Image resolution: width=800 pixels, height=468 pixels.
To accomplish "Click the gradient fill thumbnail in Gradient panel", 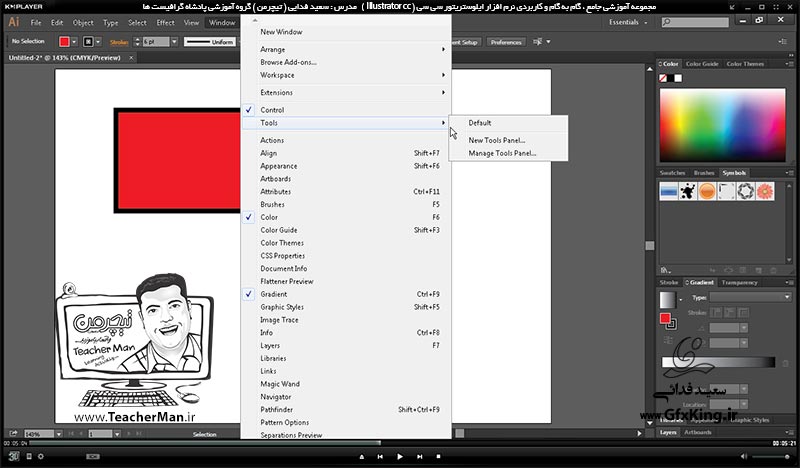I will tap(667, 300).
